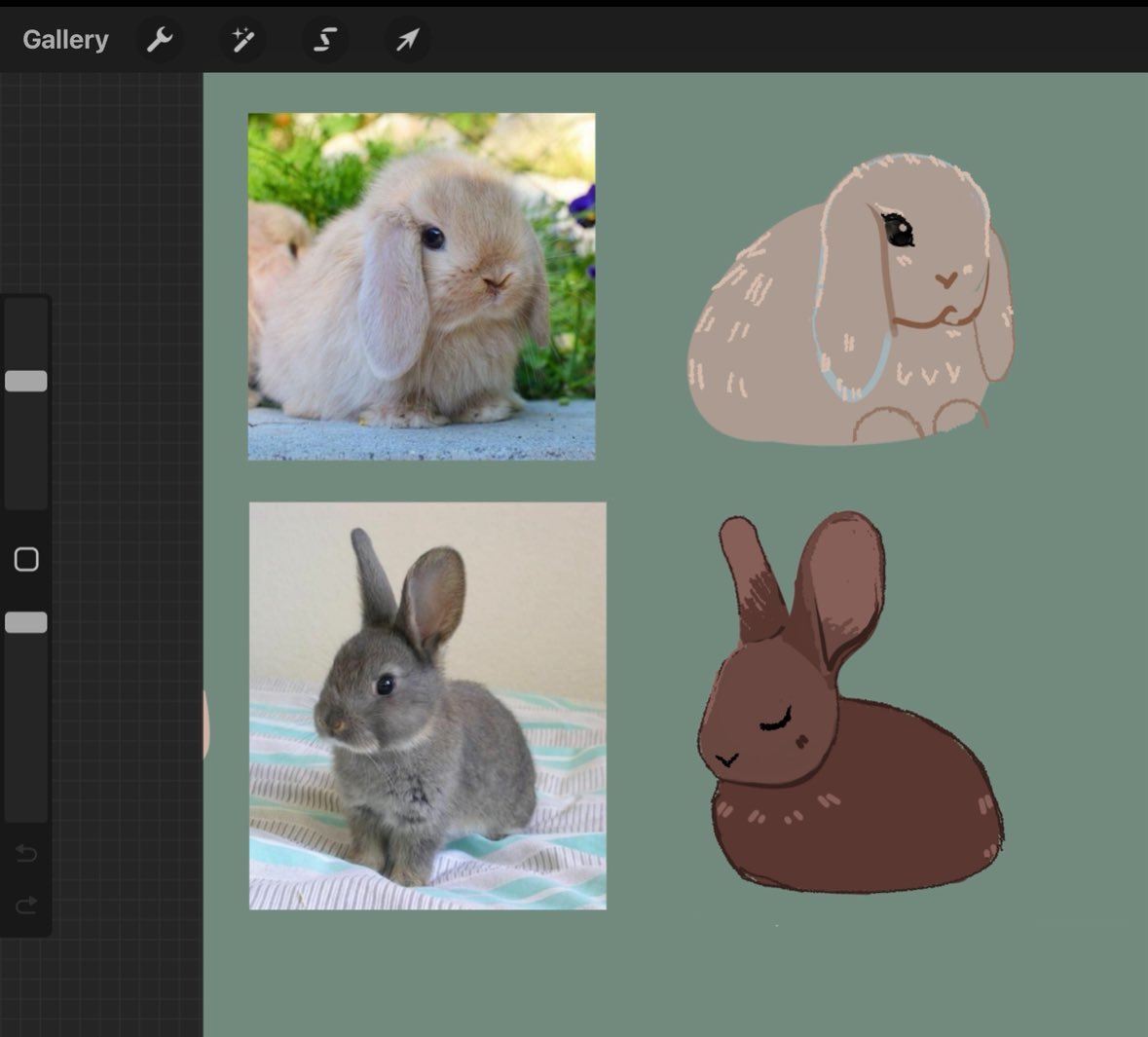Activate the Transform arrow tool

[407, 40]
